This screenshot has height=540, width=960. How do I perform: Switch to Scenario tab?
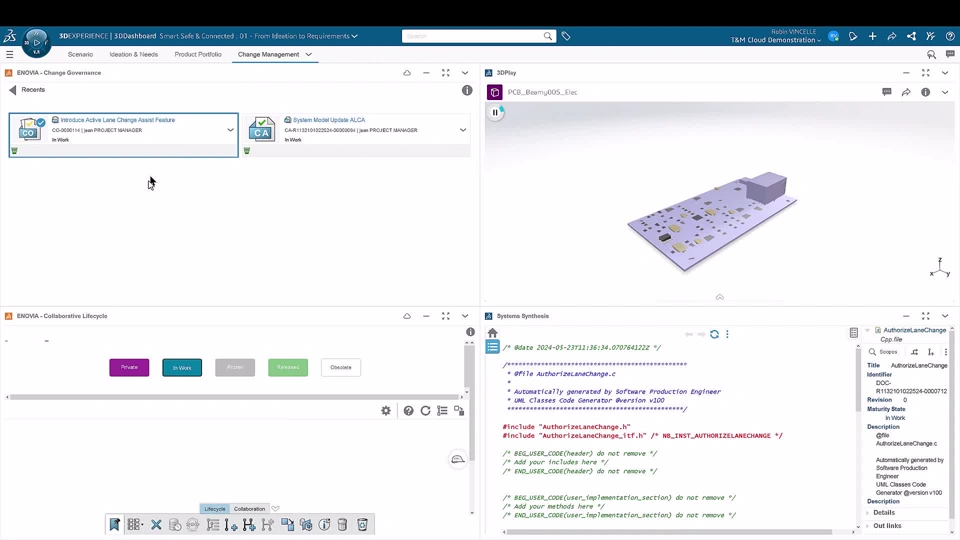pos(80,54)
